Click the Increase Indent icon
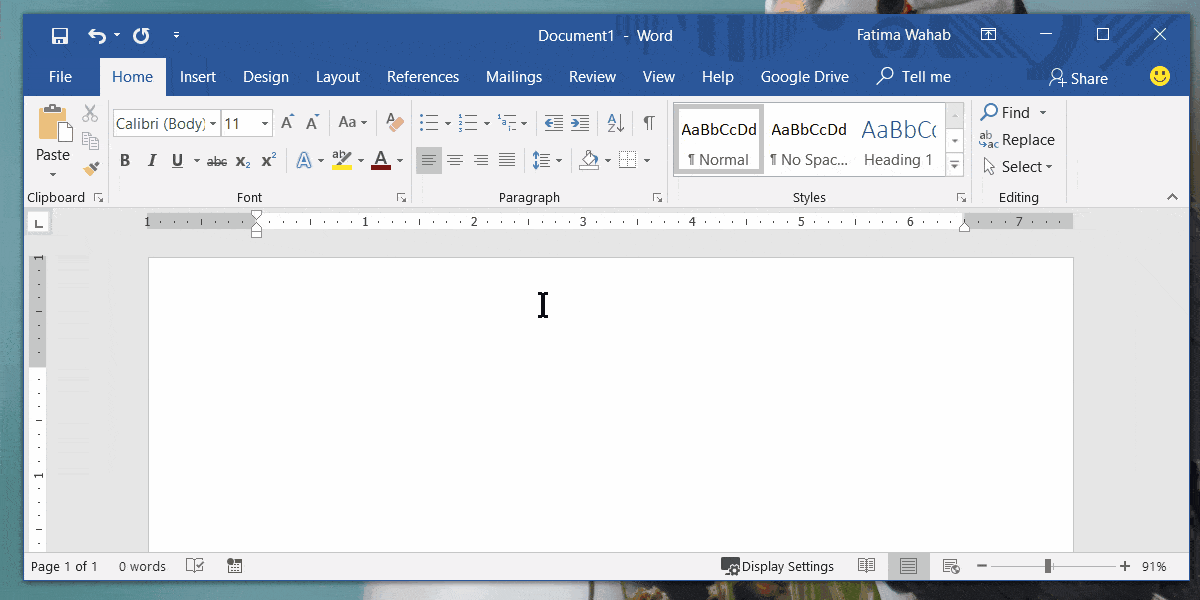Image resolution: width=1200 pixels, height=600 pixels. (579, 123)
